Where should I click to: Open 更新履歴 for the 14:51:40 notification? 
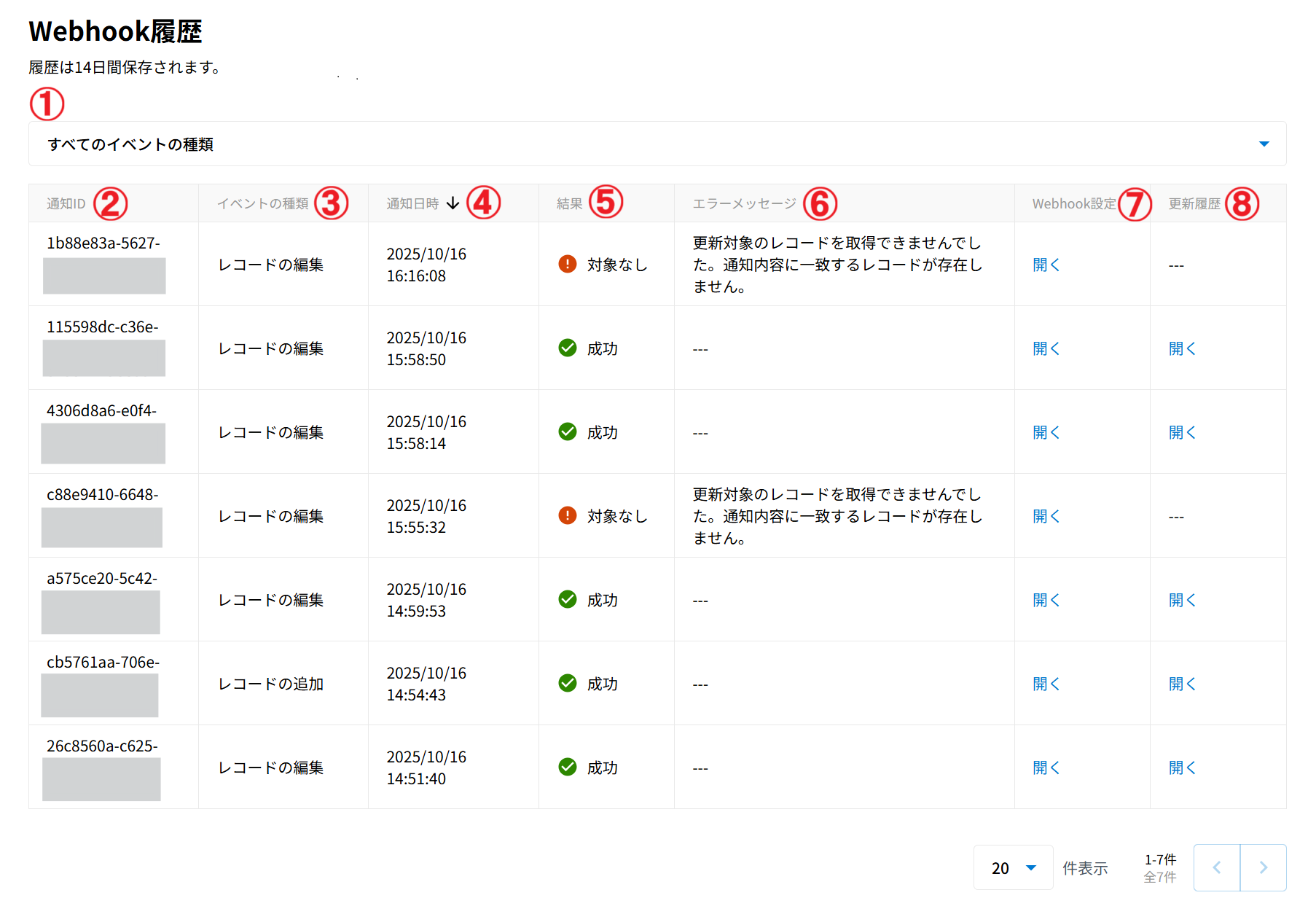1182,768
